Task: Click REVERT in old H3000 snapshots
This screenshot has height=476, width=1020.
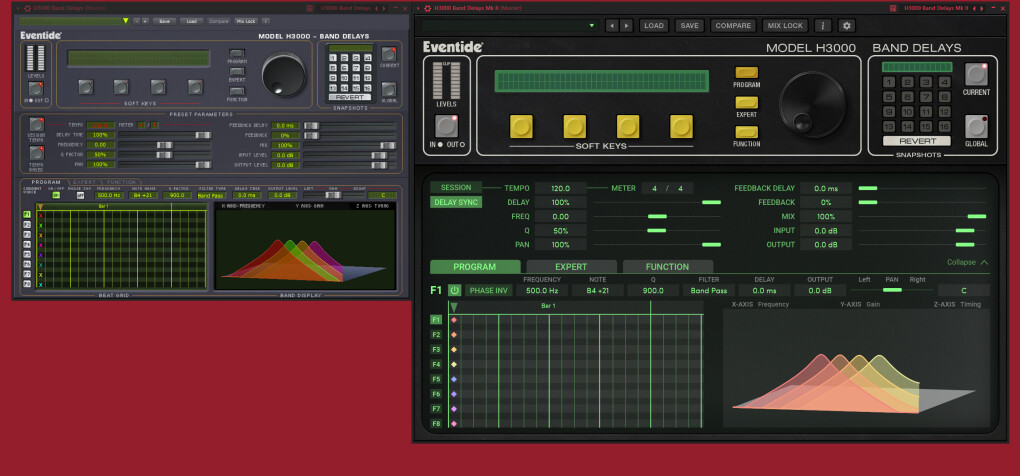Action: (349, 97)
